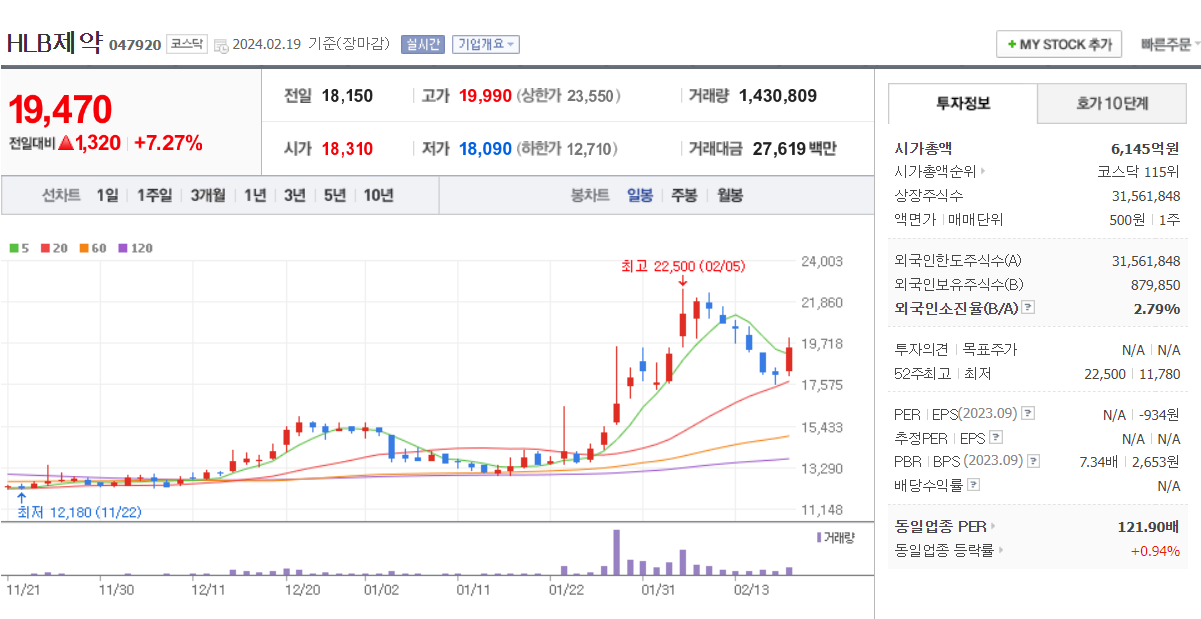Click the 하한가 12,710 lower limit text

coord(568,149)
